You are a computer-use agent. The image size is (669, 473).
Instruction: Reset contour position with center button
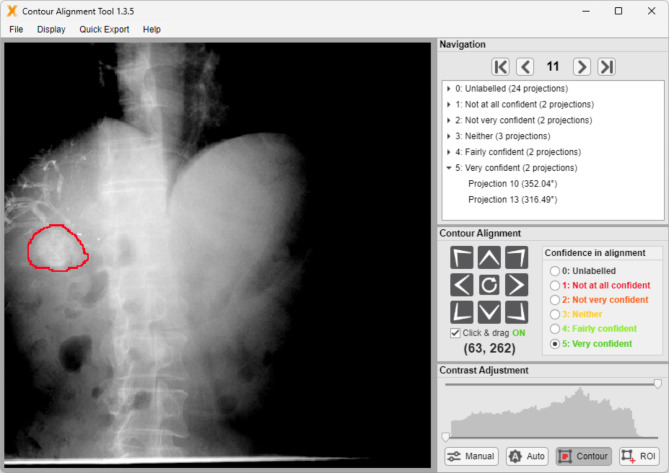click(x=489, y=285)
